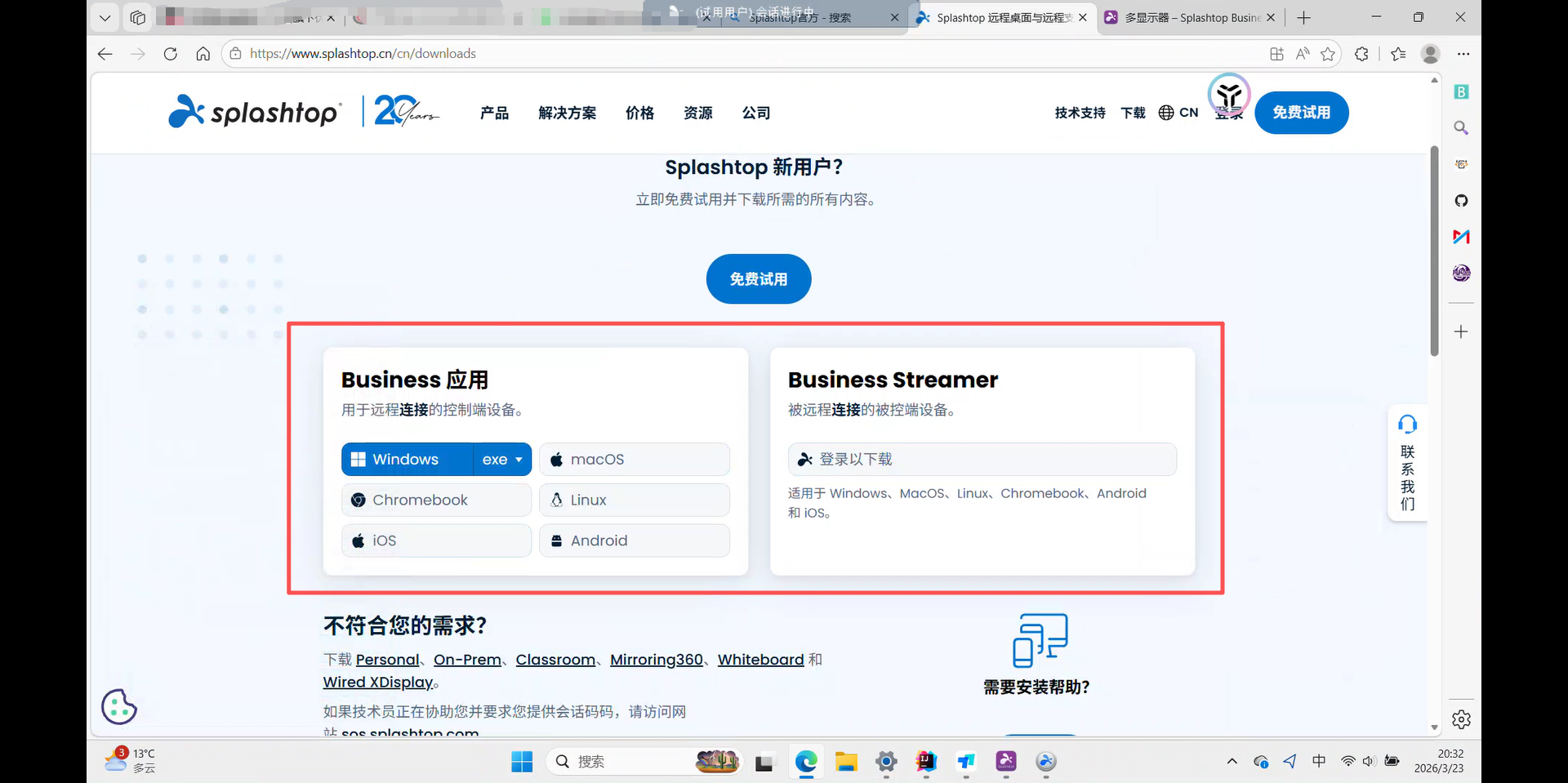Open the On-Prem download link
This screenshot has width=1568, height=783.
click(467, 660)
